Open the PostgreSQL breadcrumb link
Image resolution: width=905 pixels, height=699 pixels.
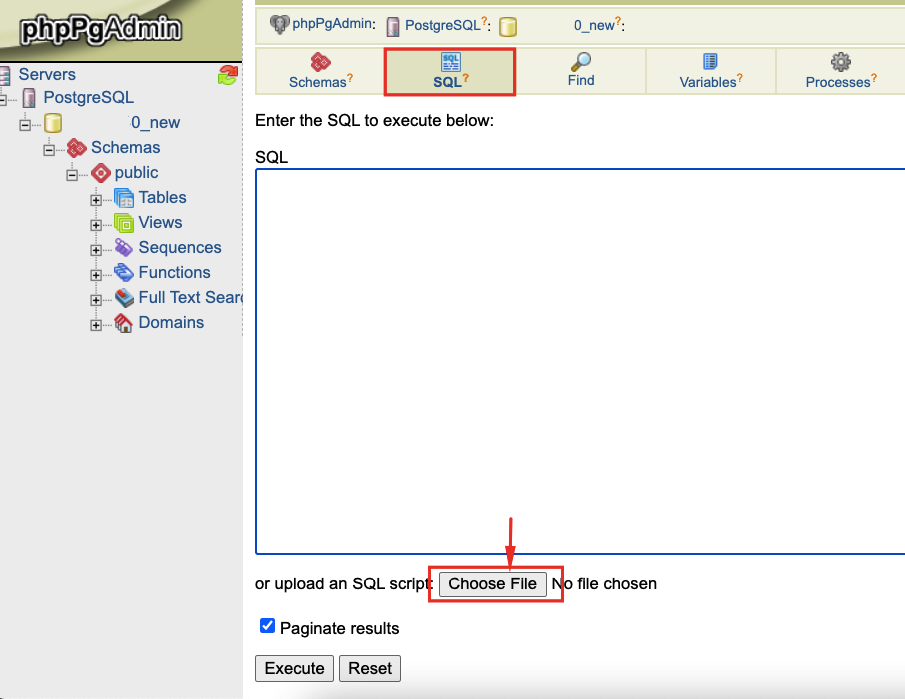(443, 25)
